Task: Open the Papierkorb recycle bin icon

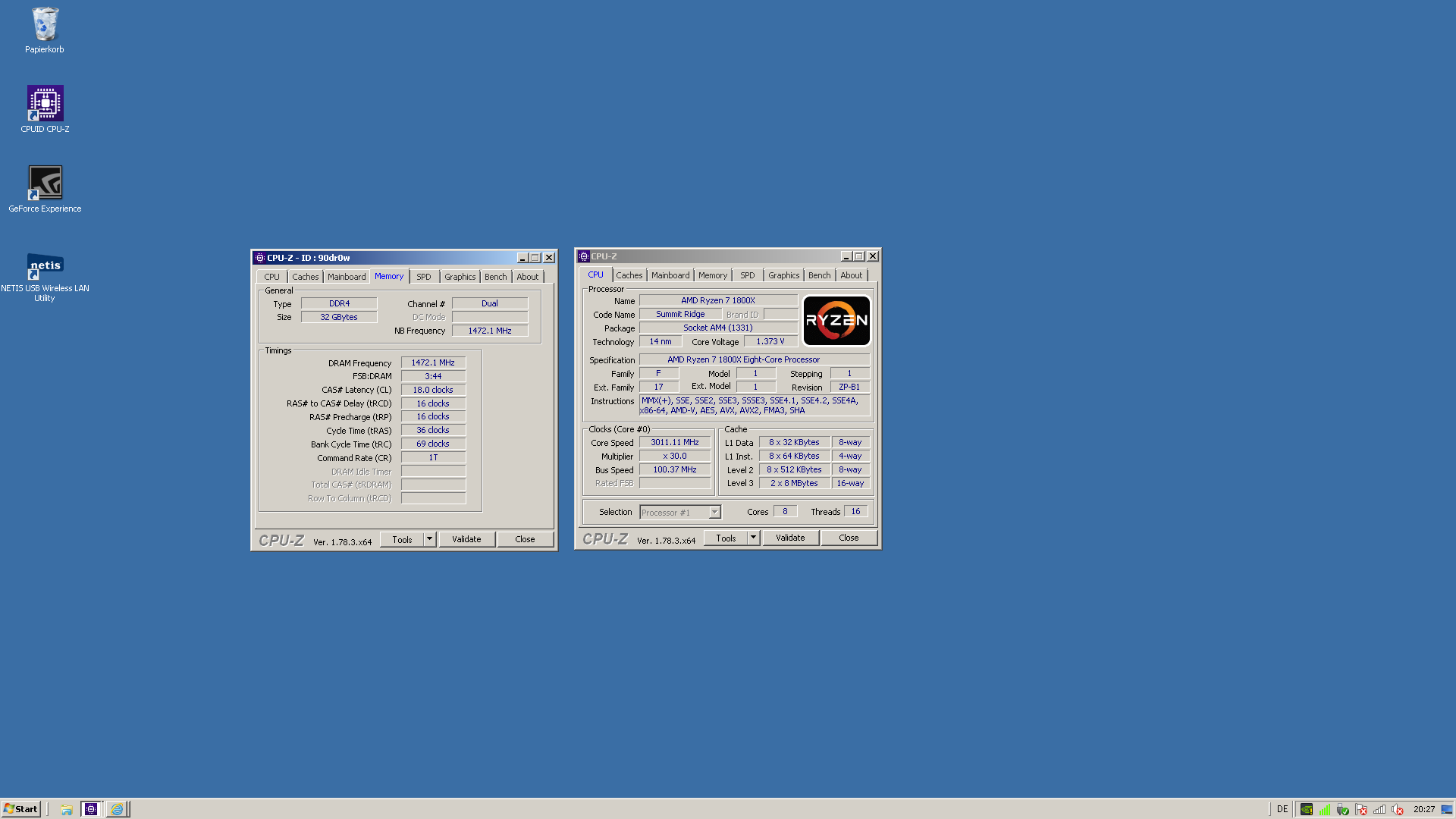Action: [x=45, y=30]
